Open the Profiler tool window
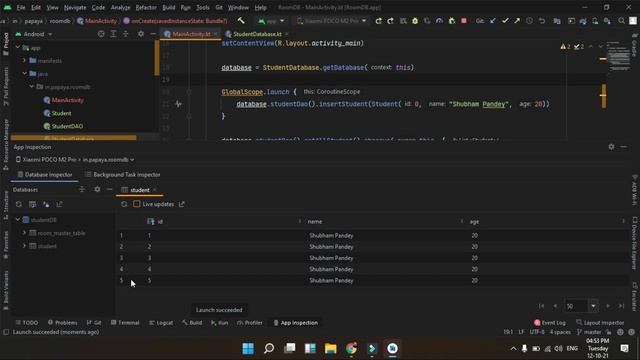The image size is (640, 360). 249,322
